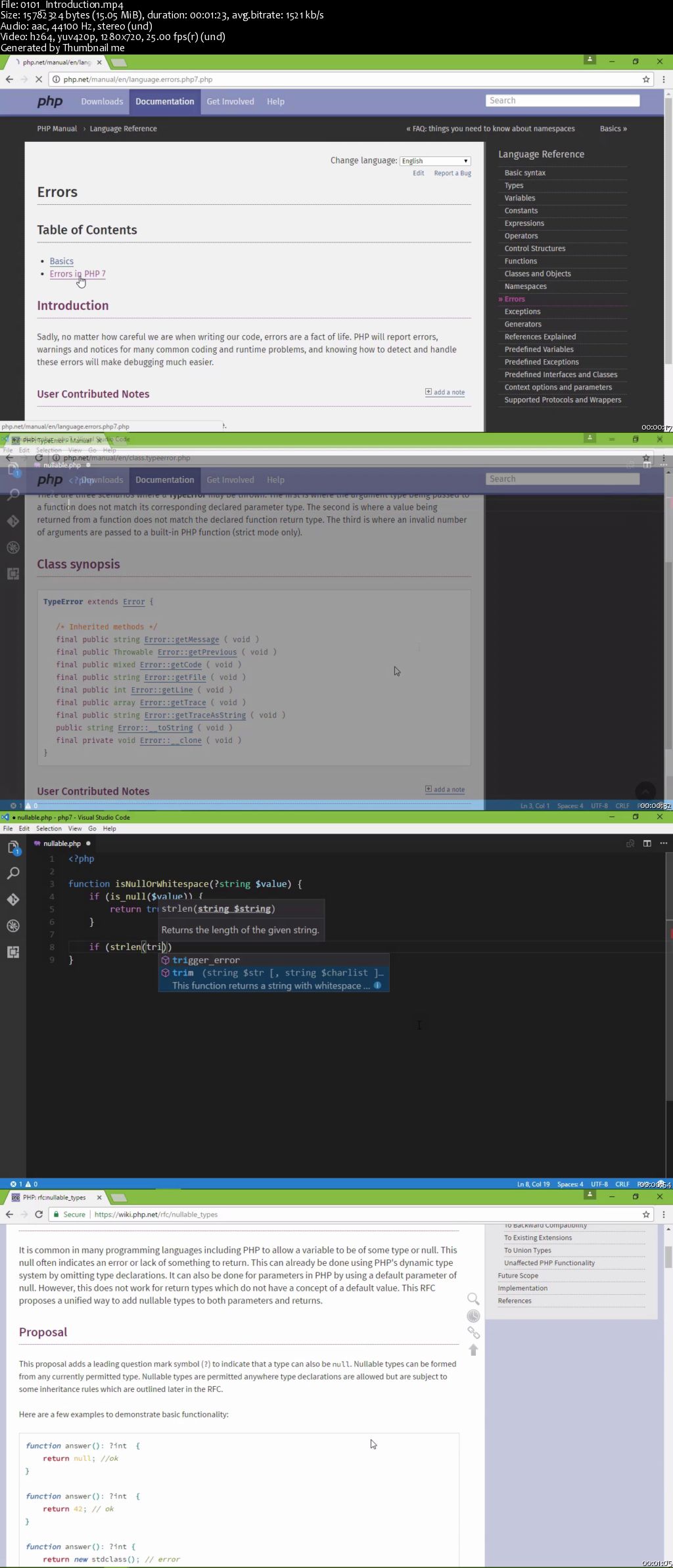Viewport: 673px width, 1568px height.
Task: Open Generators in the Language Reference sidebar
Action: coord(523,325)
